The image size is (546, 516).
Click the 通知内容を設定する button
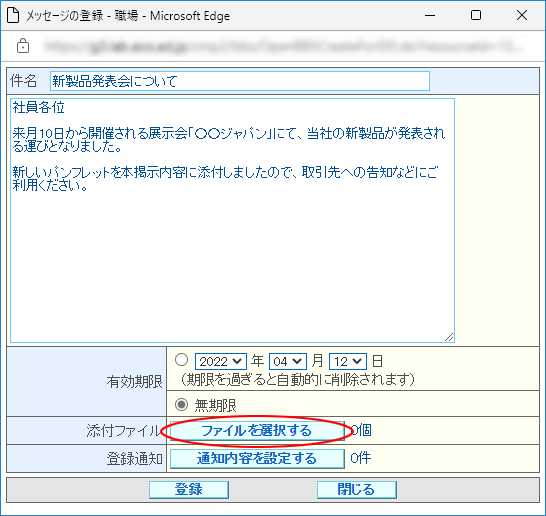[x=257, y=459]
